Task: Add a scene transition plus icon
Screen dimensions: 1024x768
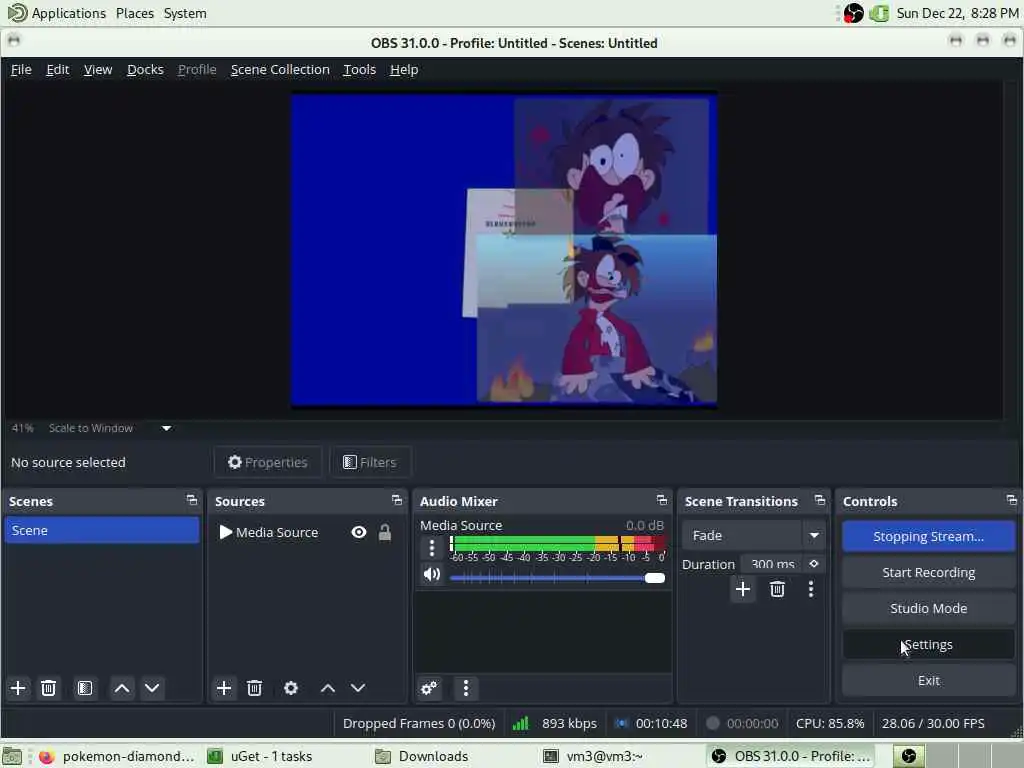Action: point(743,589)
